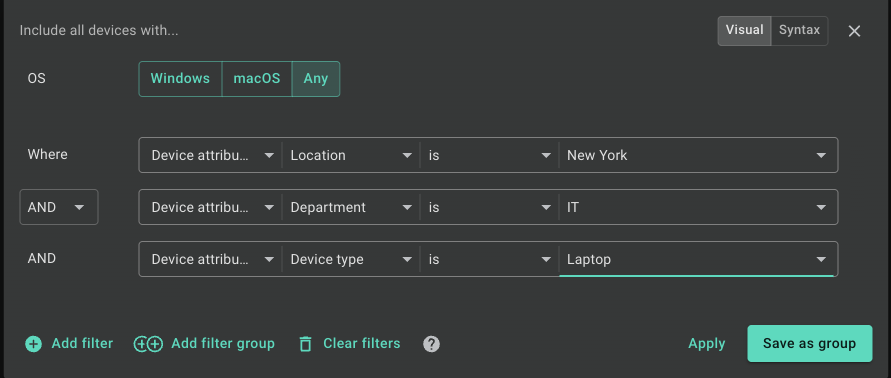Click the Apply button
This screenshot has width=891, height=378.
[x=706, y=344]
